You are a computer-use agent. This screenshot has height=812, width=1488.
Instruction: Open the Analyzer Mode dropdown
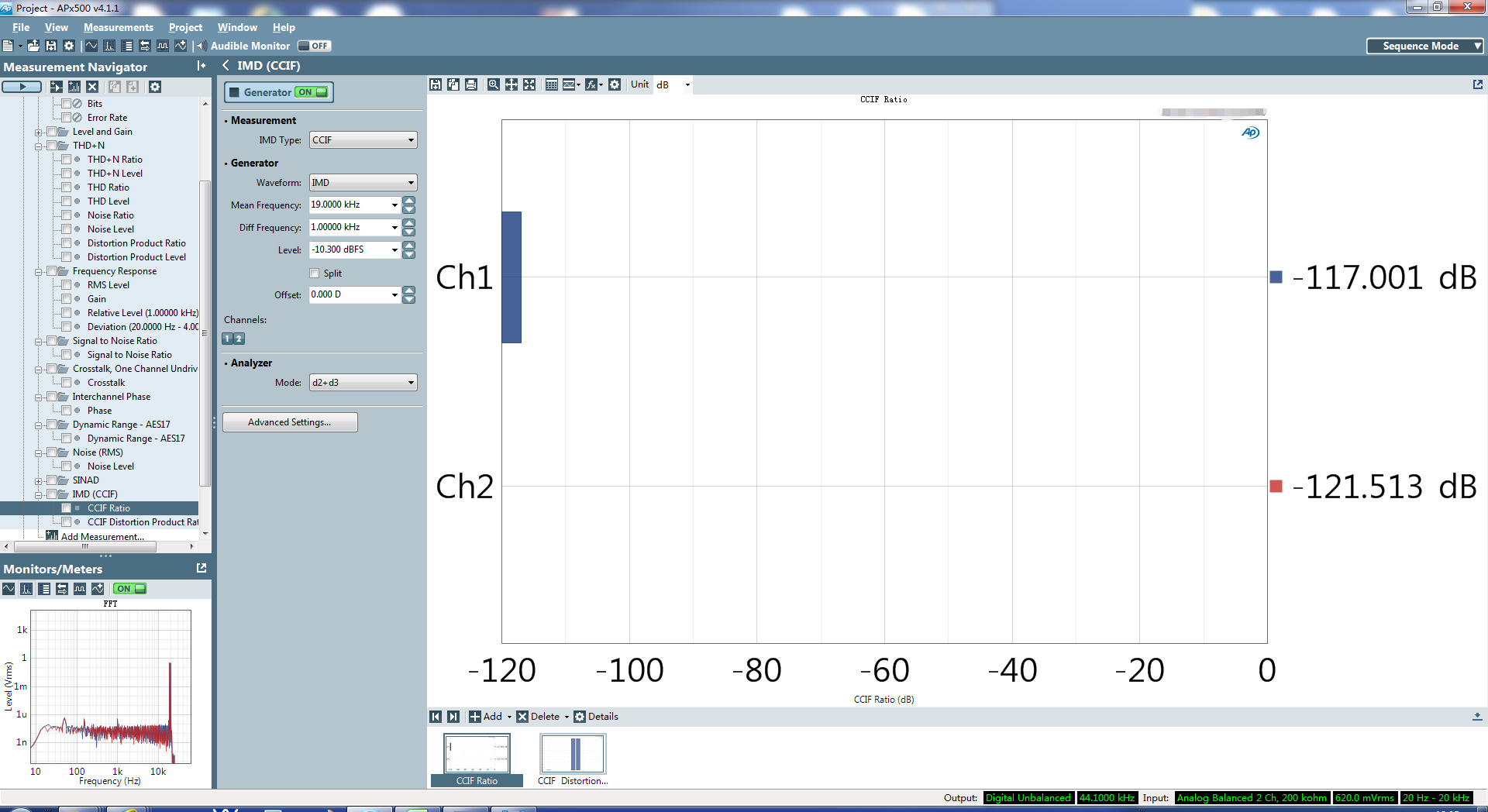(363, 383)
